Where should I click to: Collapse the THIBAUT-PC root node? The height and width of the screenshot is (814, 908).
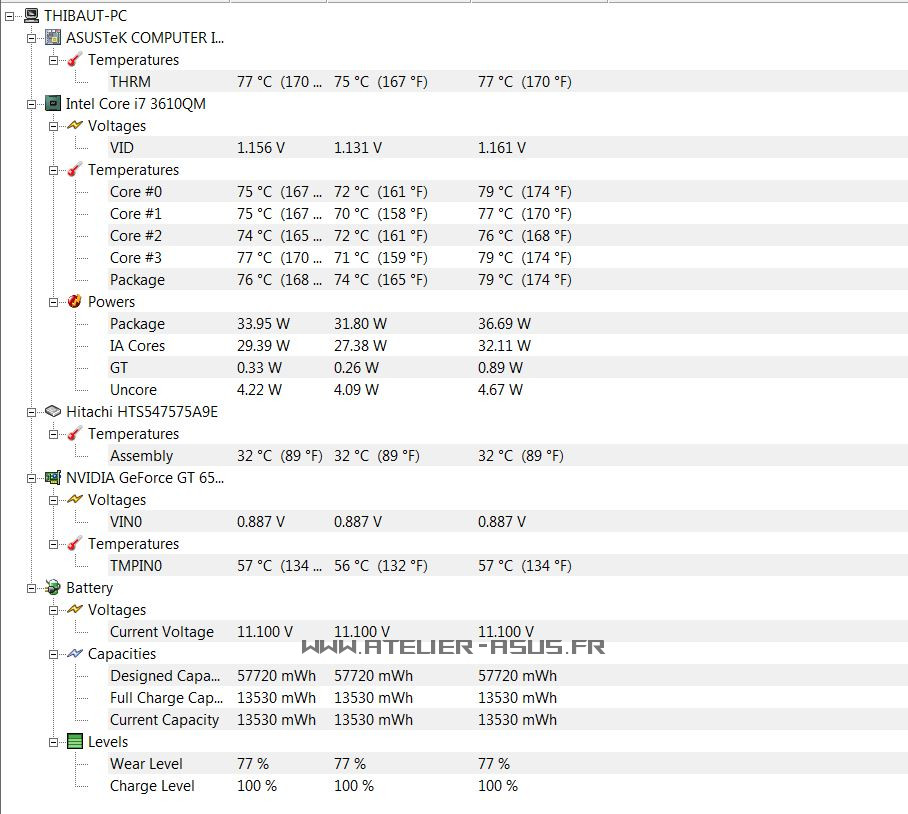tap(9, 16)
